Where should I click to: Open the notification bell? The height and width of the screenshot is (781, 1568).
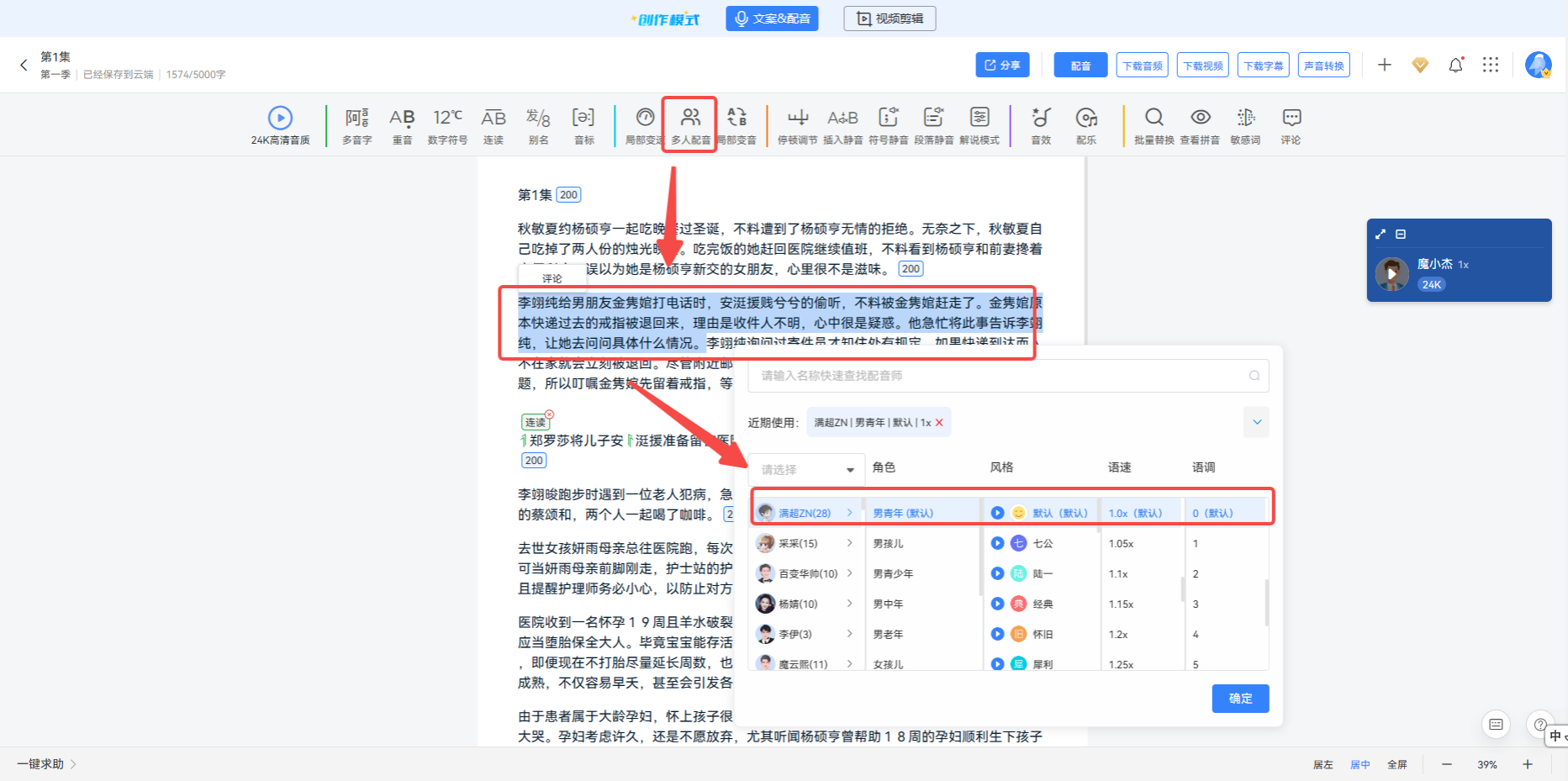[1456, 65]
